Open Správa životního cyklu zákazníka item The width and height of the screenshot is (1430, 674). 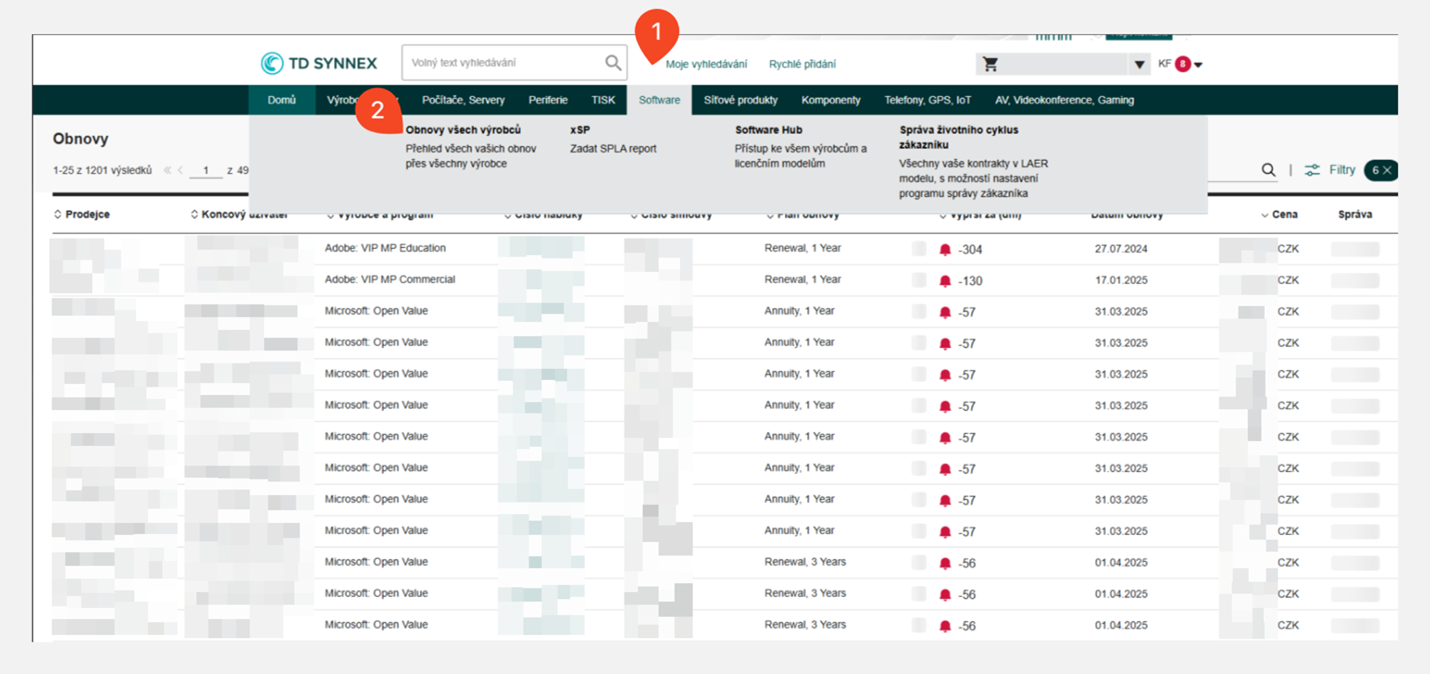tap(959, 137)
